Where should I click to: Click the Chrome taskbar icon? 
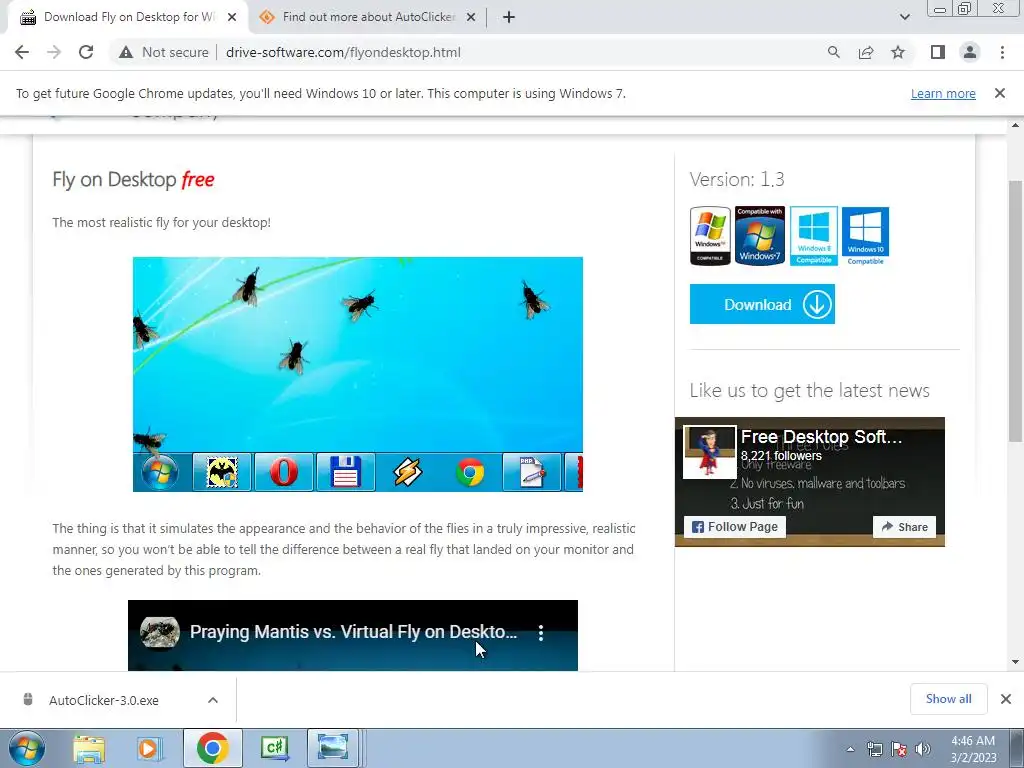click(x=212, y=748)
